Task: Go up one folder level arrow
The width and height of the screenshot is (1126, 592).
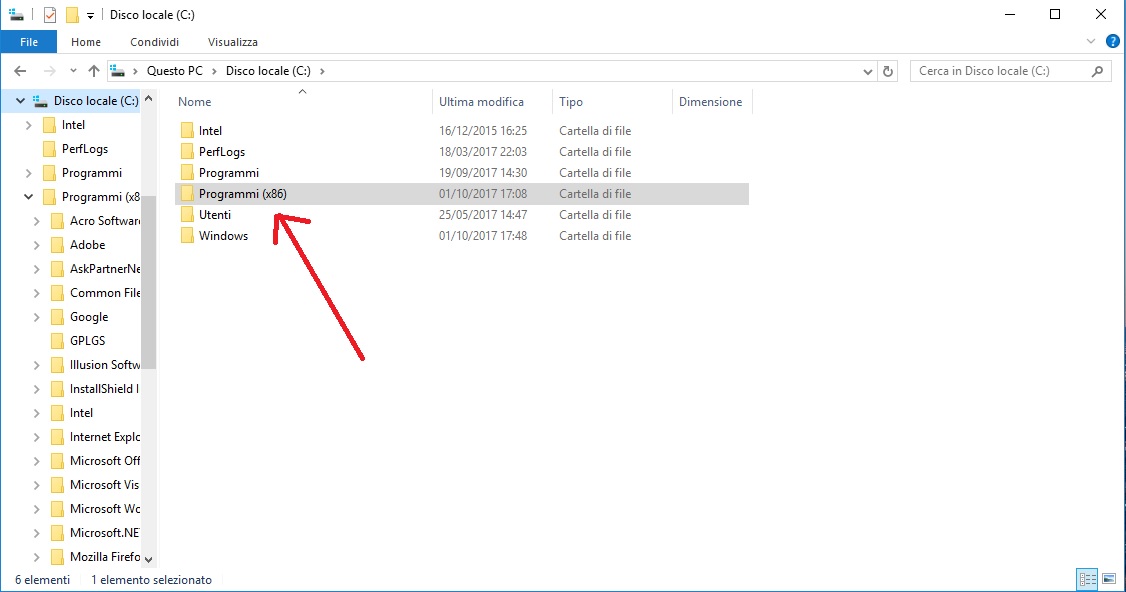Action: (94, 71)
